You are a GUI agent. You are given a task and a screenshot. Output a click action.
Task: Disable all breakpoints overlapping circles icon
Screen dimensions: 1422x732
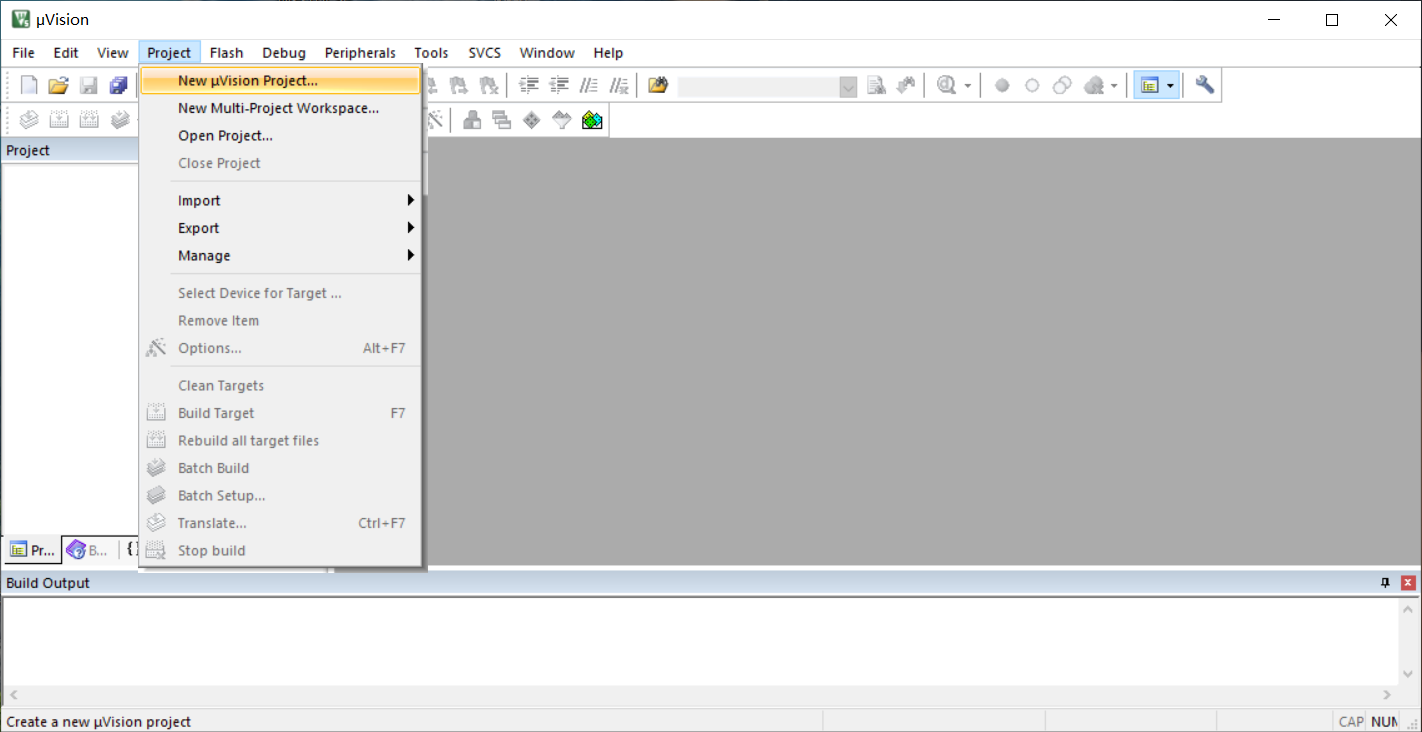(1062, 86)
